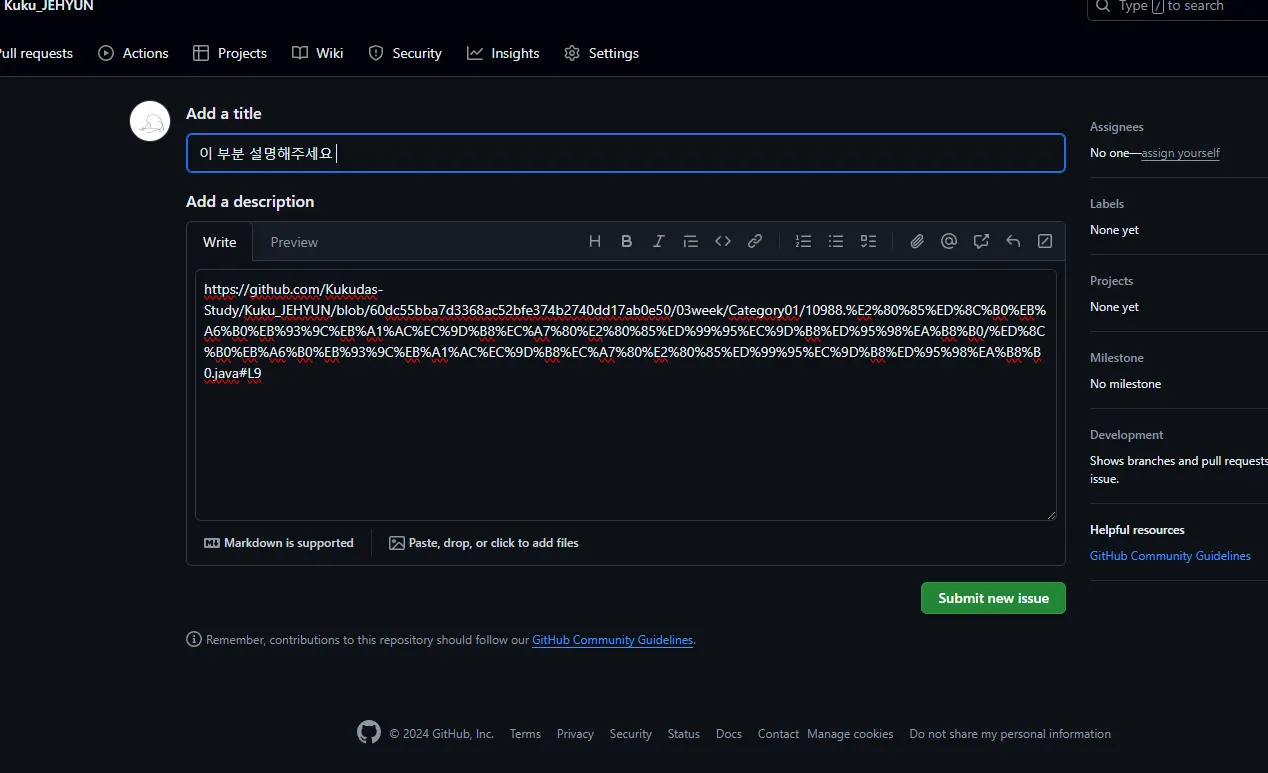Open the Projects sidebar section
The image size is (1268, 773).
point(1111,281)
